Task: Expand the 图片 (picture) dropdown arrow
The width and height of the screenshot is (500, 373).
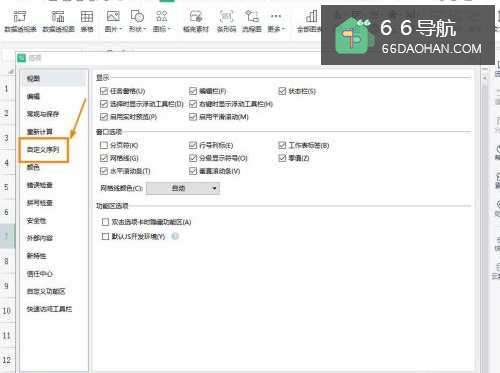Action: pyautogui.click(x=120, y=29)
